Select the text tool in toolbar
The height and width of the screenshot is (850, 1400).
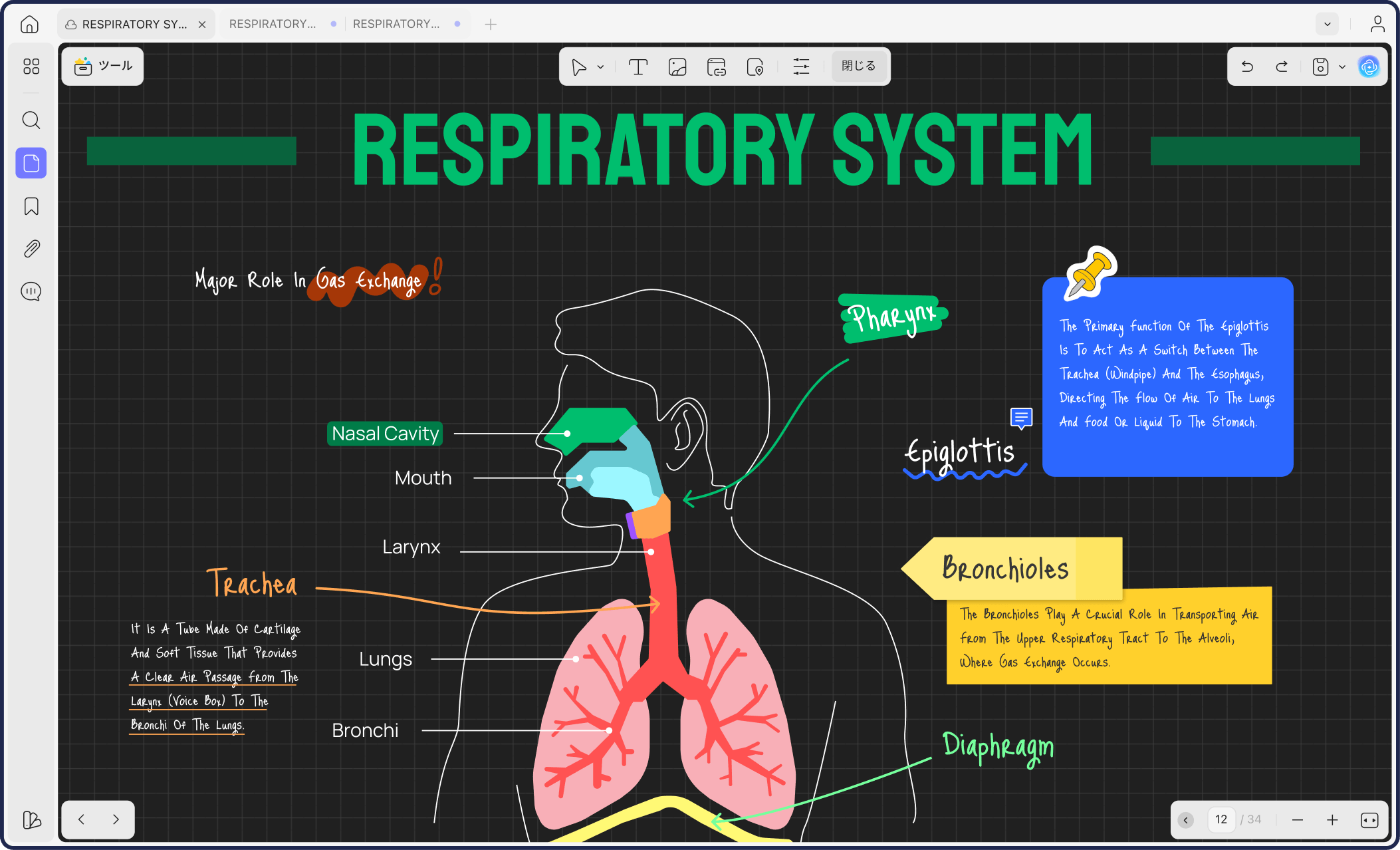click(638, 67)
